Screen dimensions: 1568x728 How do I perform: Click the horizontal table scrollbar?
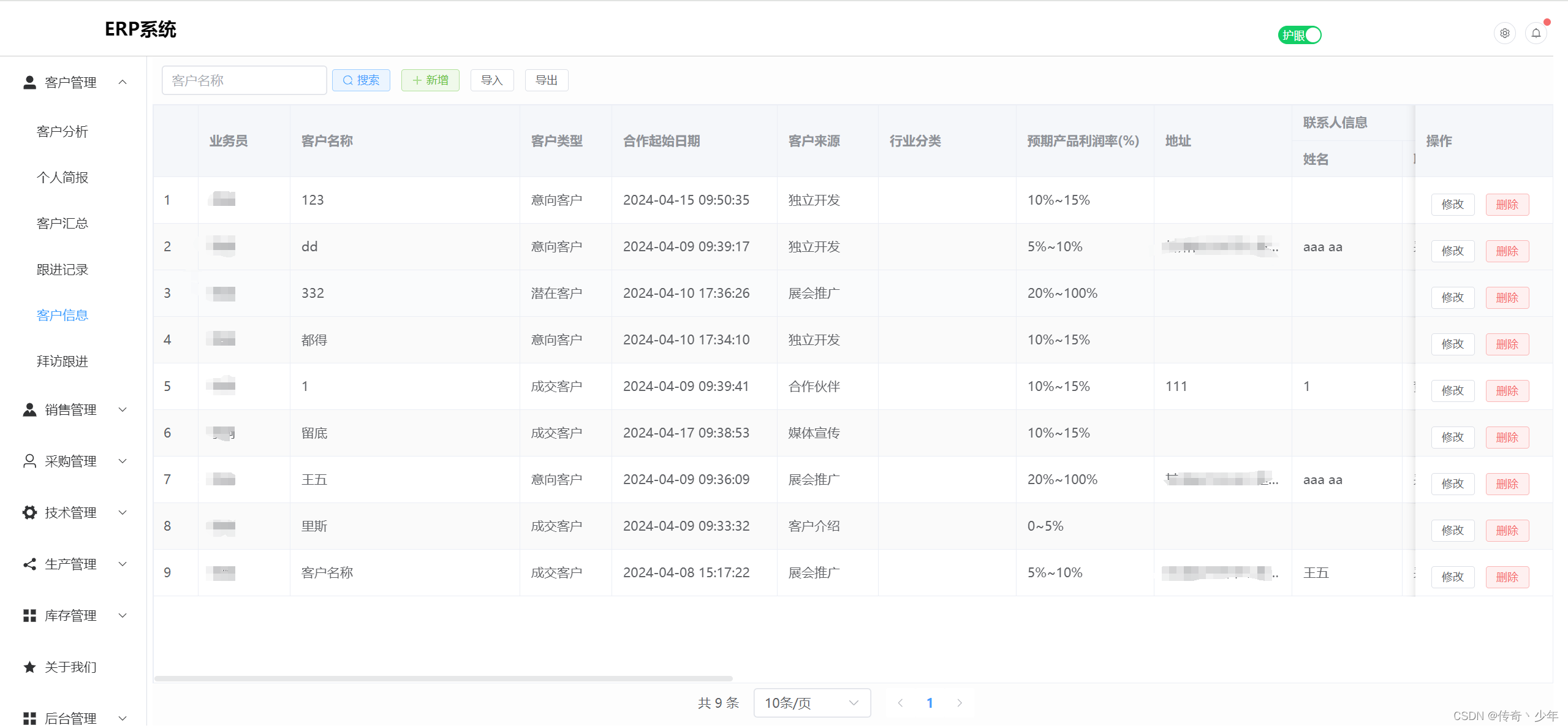coord(444,678)
